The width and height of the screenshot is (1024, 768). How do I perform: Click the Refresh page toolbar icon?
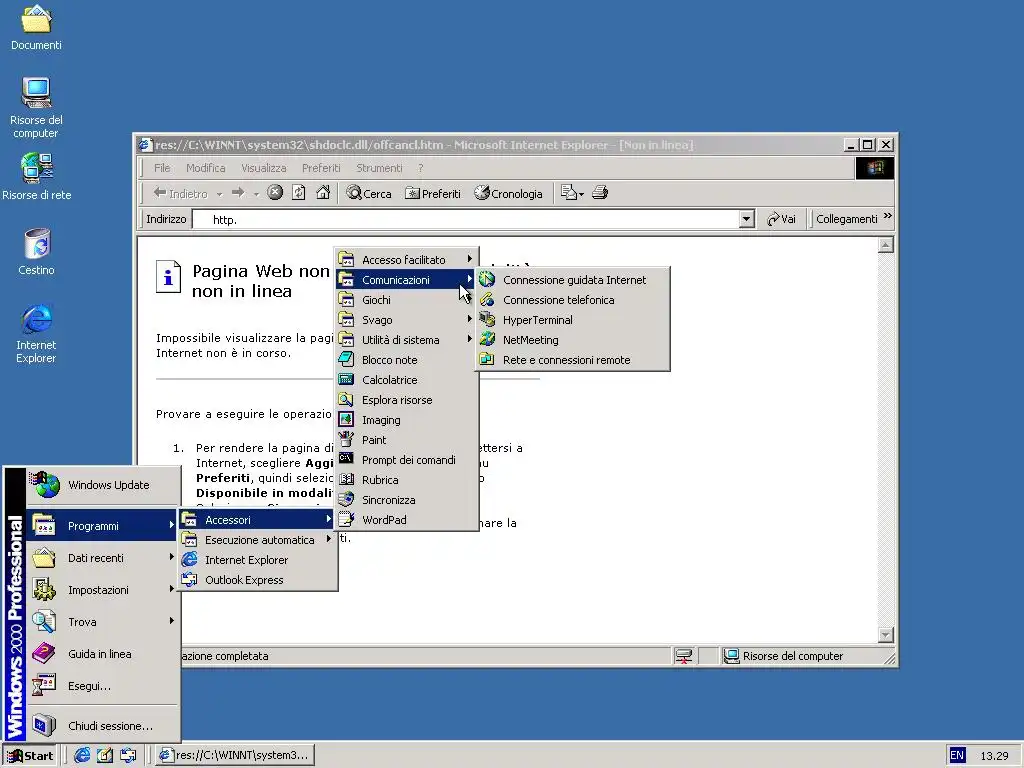(x=298, y=193)
